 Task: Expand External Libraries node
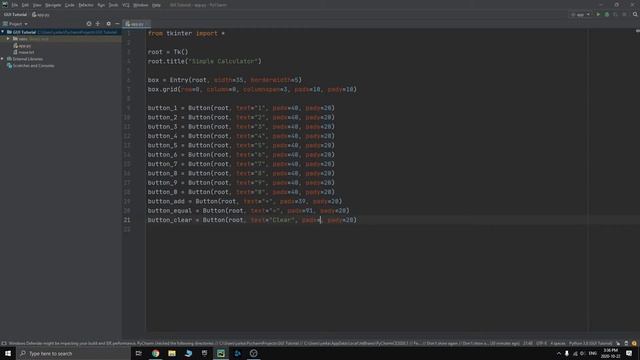[x=3, y=59]
